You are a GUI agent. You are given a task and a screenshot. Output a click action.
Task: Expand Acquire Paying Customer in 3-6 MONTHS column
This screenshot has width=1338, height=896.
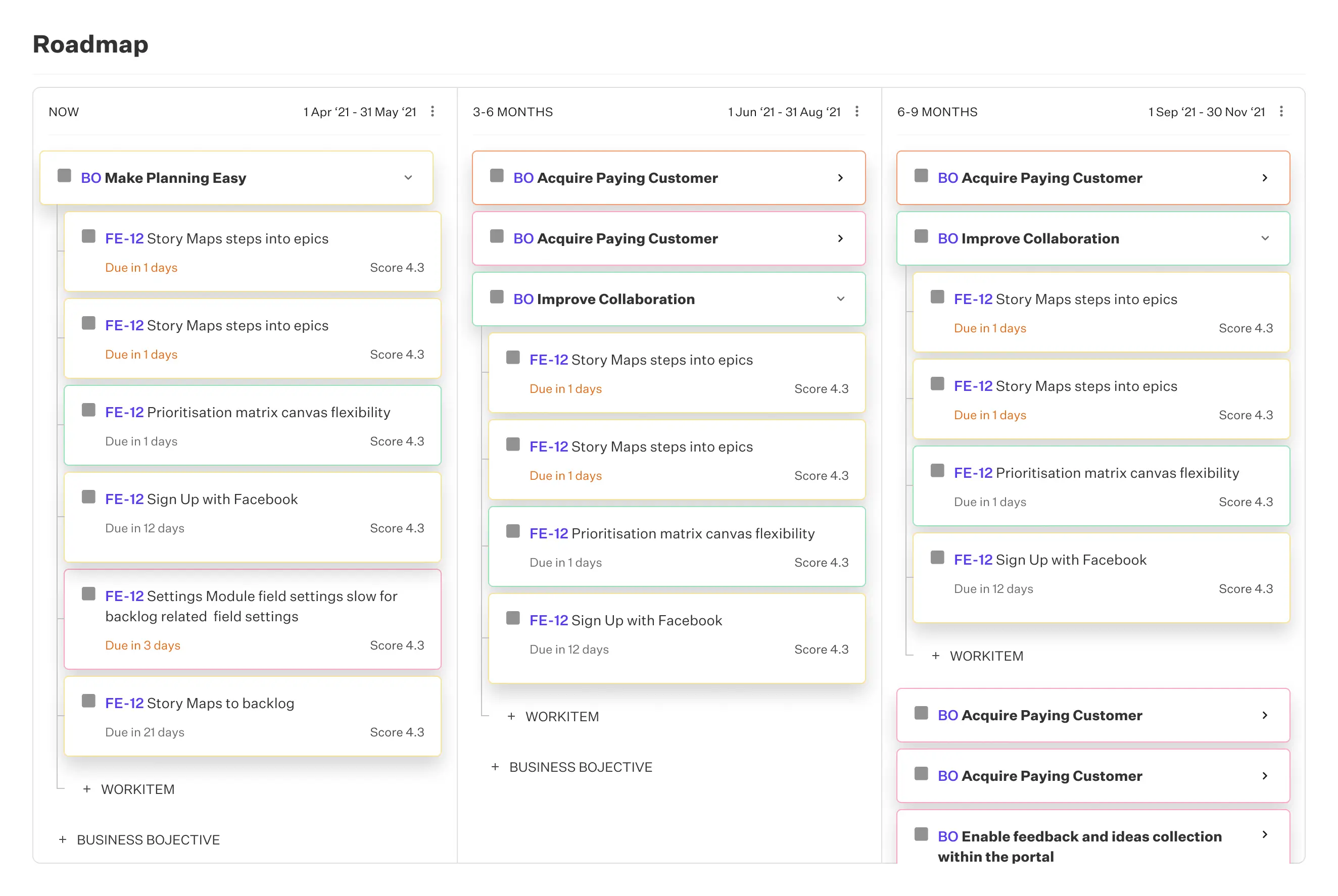(x=840, y=178)
